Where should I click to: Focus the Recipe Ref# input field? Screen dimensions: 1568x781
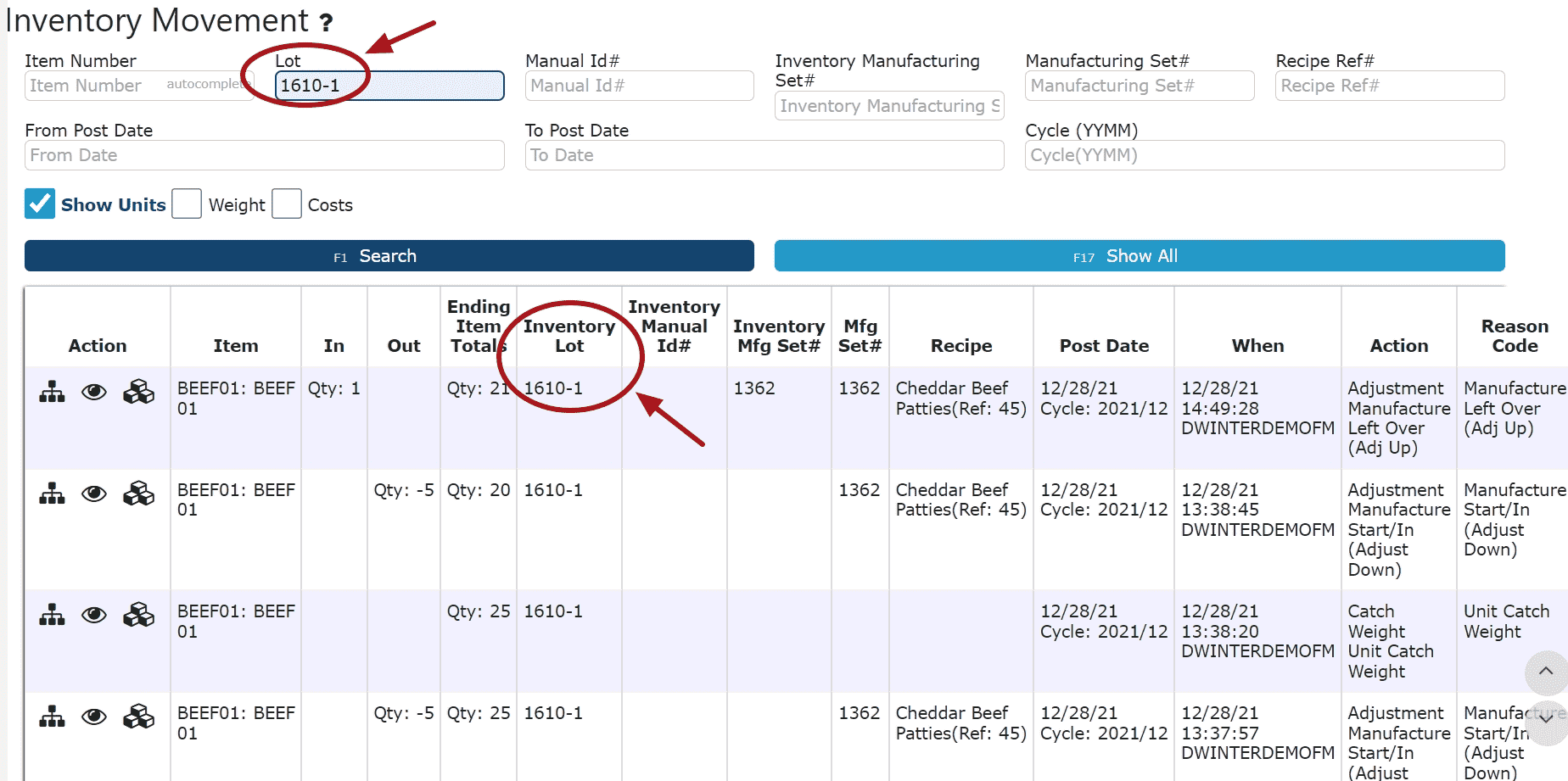tap(1390, 86)
